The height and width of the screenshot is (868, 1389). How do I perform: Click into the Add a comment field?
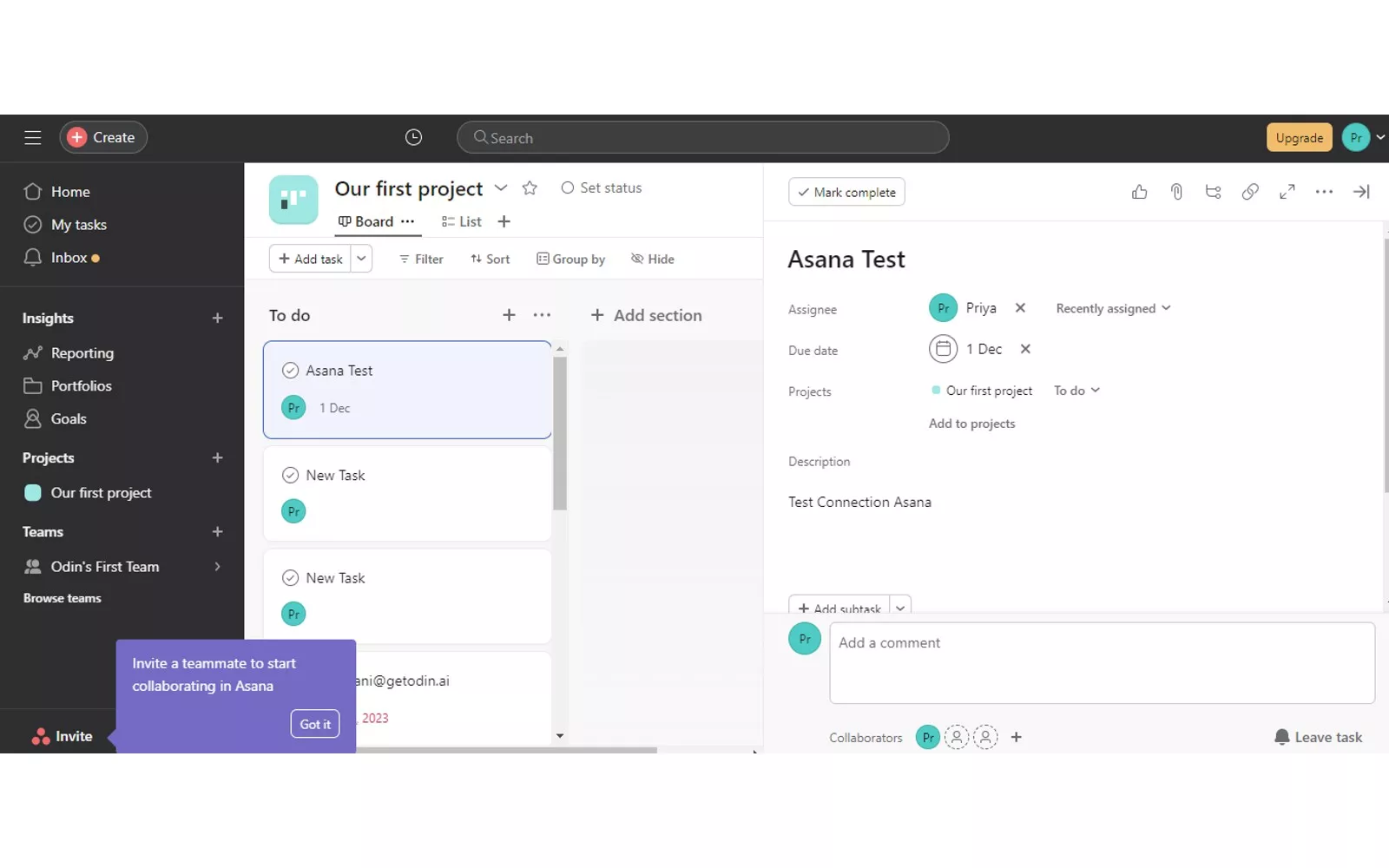[1101, 662]
